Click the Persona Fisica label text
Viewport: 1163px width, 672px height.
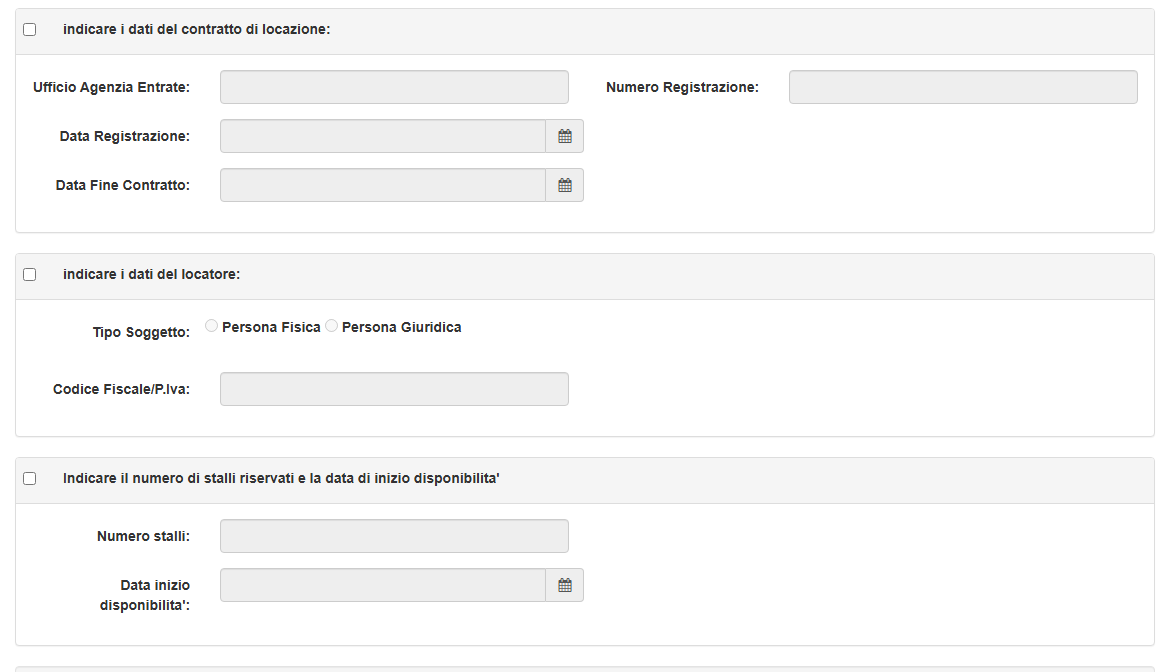coord(271,327)
